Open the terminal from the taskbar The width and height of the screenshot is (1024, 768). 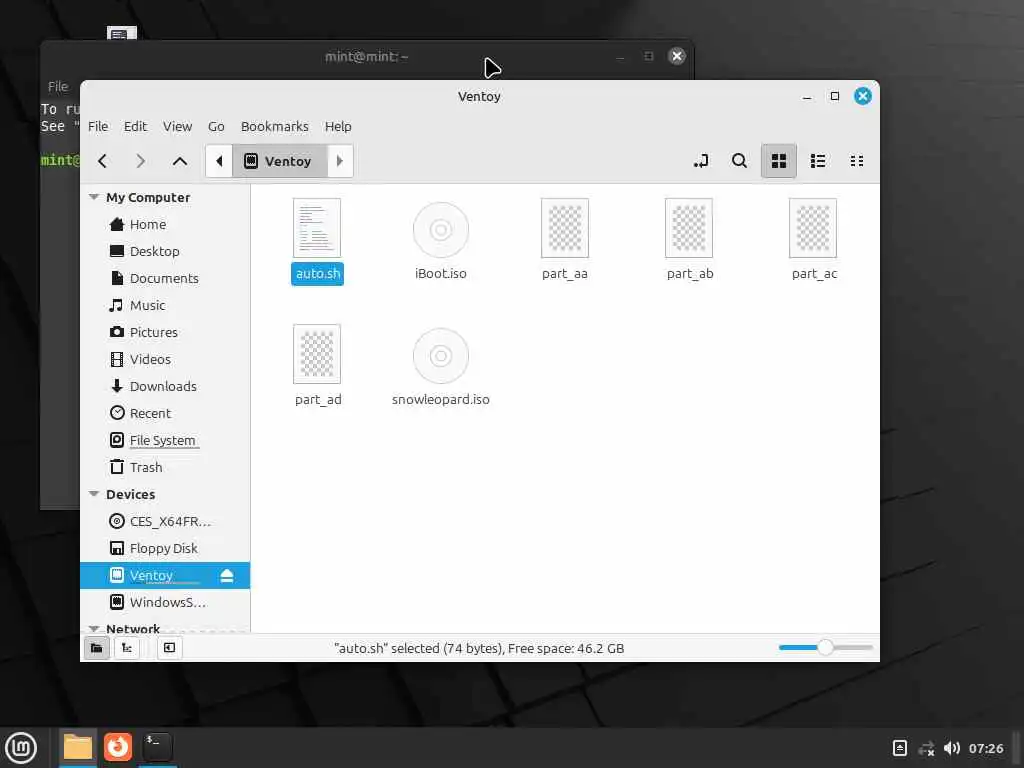pyautogui.click(x=157, y=747)
